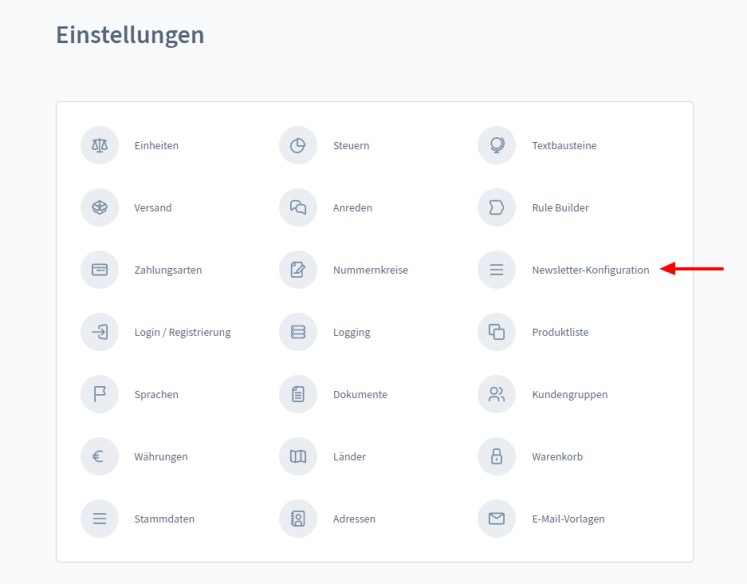Screen dimensions: 747x584
Task: Open the Kundengruppen text link
Action: point(569,395)
